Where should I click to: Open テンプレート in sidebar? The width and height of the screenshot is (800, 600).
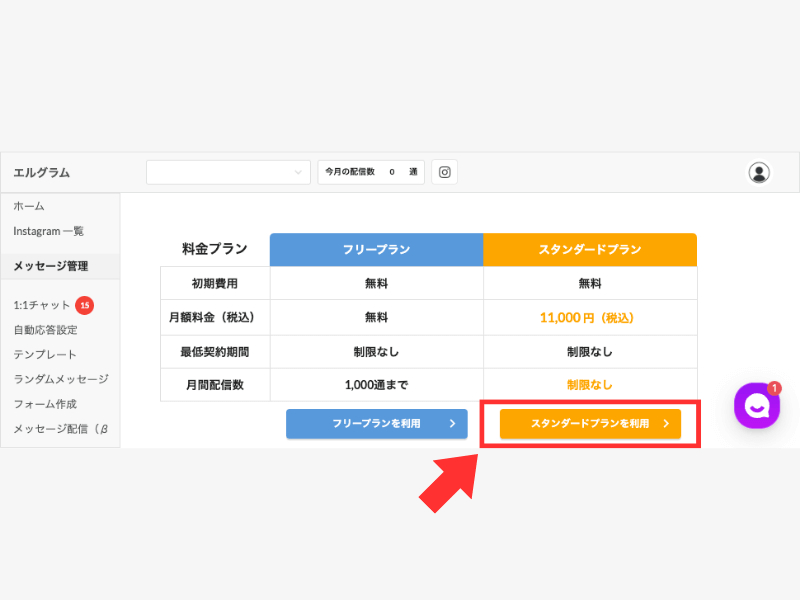pos(45,355)
